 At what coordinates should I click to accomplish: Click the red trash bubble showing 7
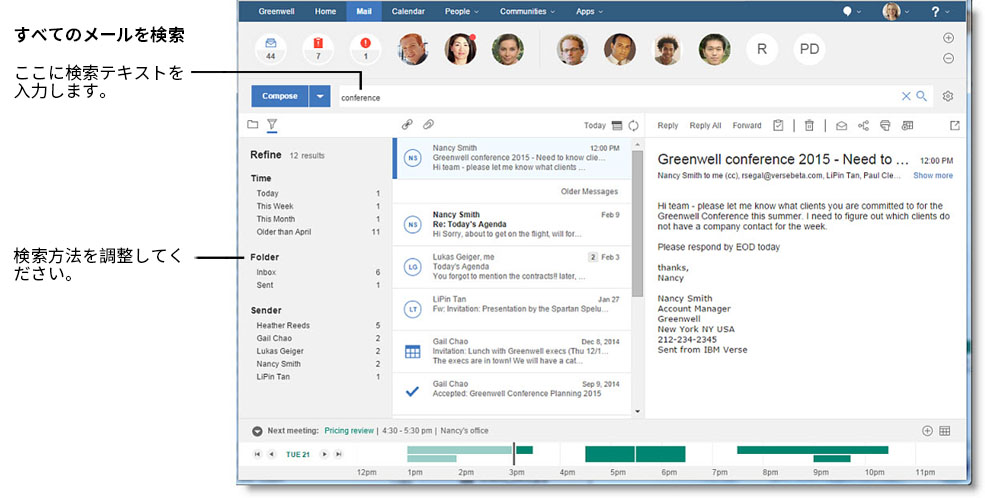(318, 49)
